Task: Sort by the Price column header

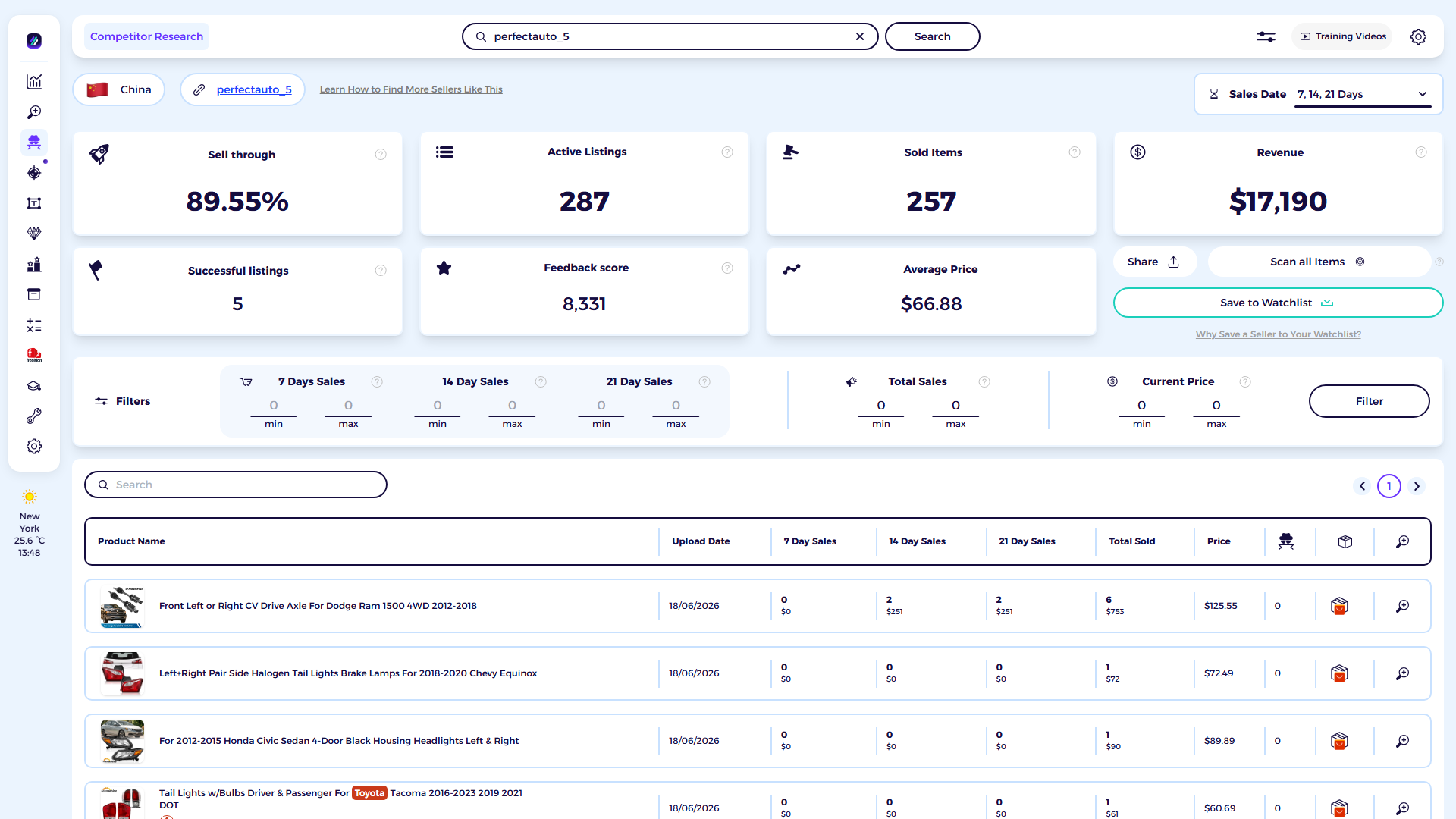Action: pyautogui.click(x=1219, y=541)
